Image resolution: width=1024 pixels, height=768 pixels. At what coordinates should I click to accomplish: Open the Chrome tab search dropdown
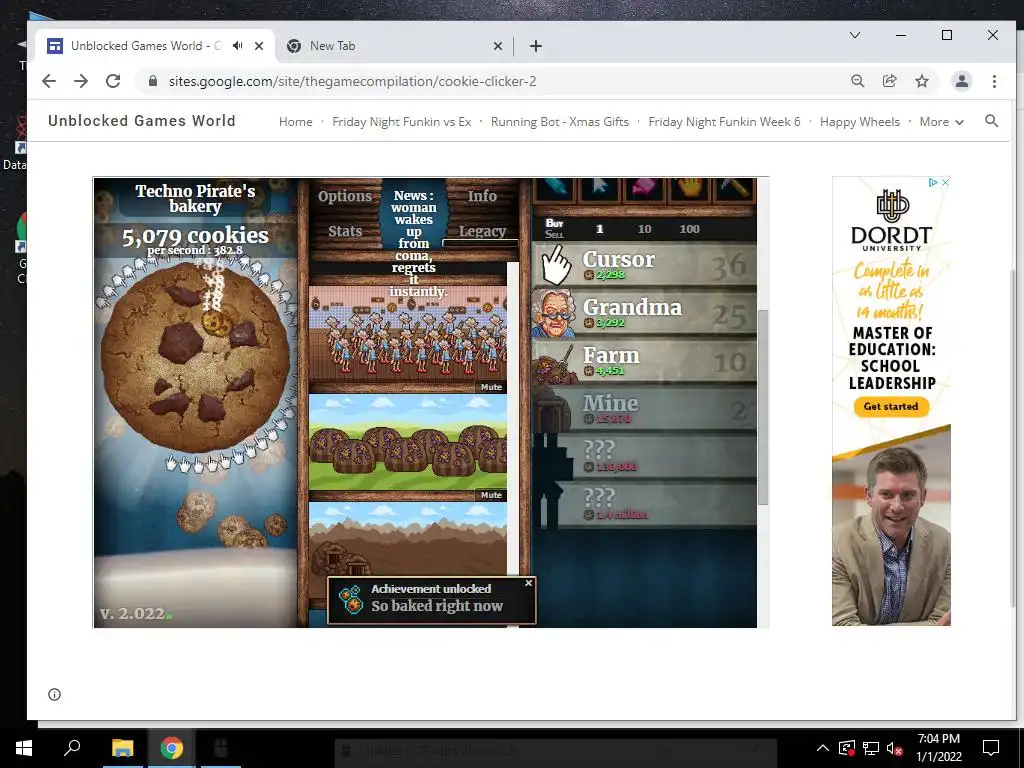(x=854, y=35)
